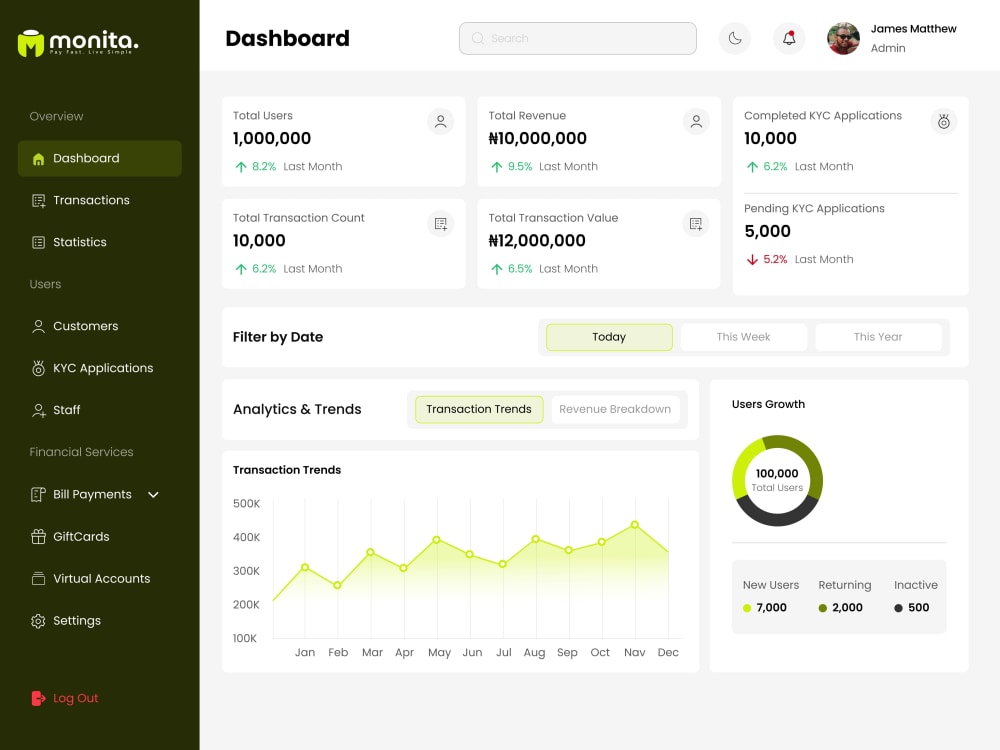
Task: Click the James Matthew name
Action: (x=913, y=29)
